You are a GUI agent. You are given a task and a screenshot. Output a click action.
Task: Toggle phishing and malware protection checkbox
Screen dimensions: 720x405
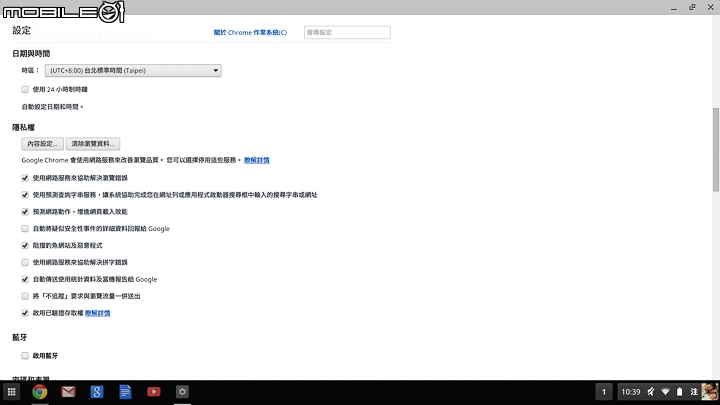pos(25,245)
